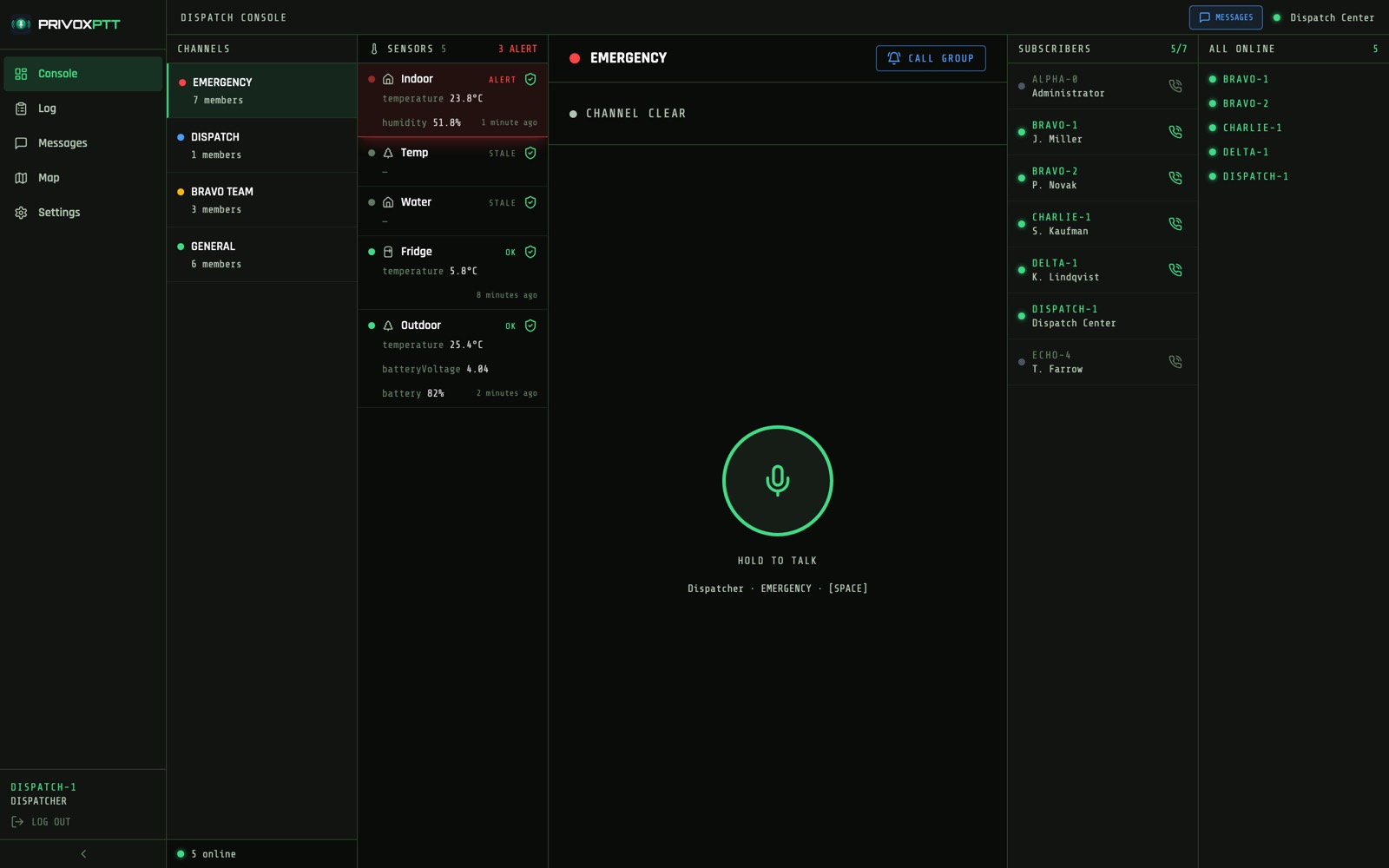Select BRAVO-1 in All Online list
This screenshot has width=1389, height=868.
pyautogui.click(x=1246, y=79)
